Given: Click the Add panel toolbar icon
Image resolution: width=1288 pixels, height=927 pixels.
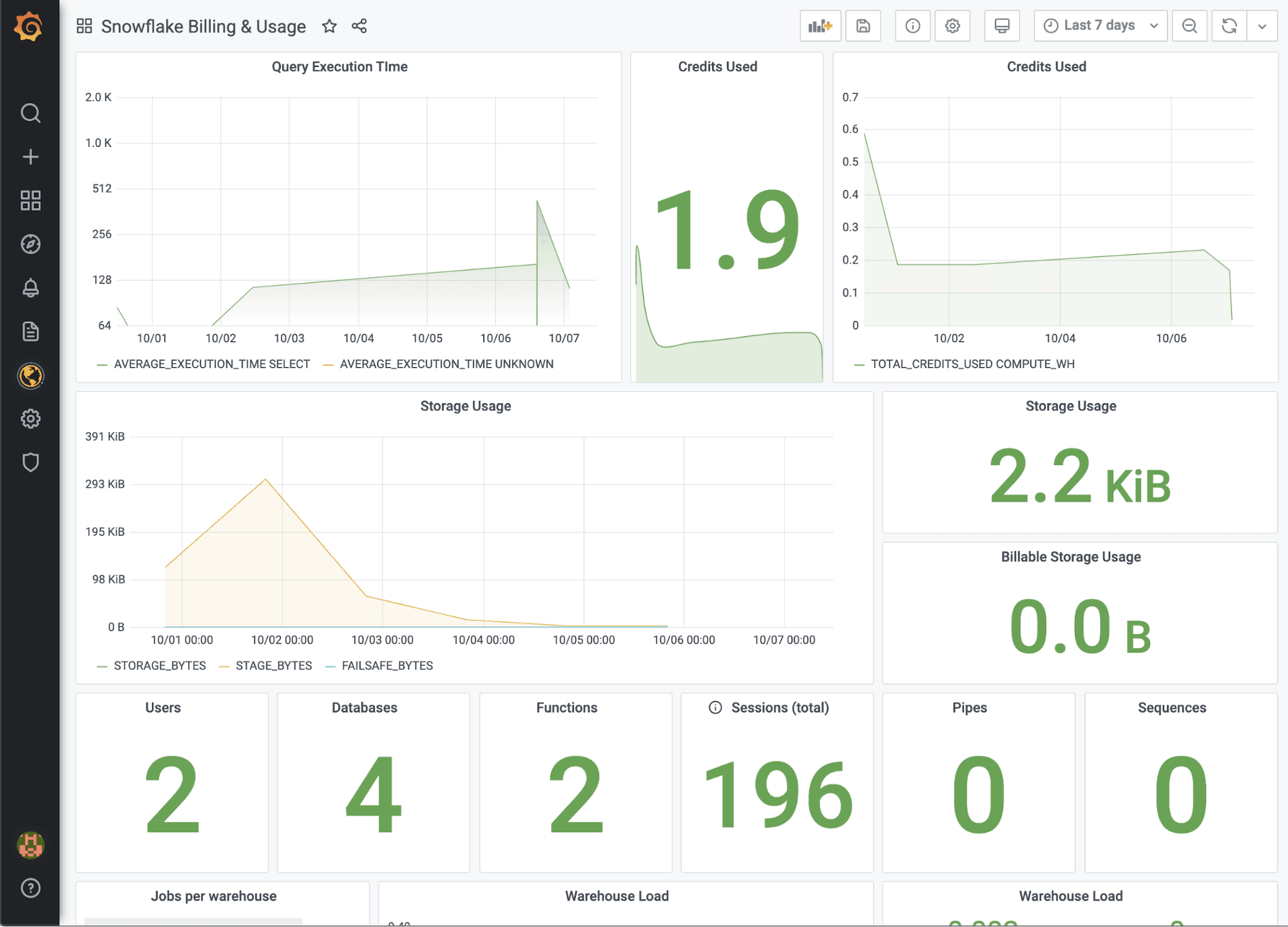Looking at the screenshot, I should pyautogui.click(x=820, y=26).
